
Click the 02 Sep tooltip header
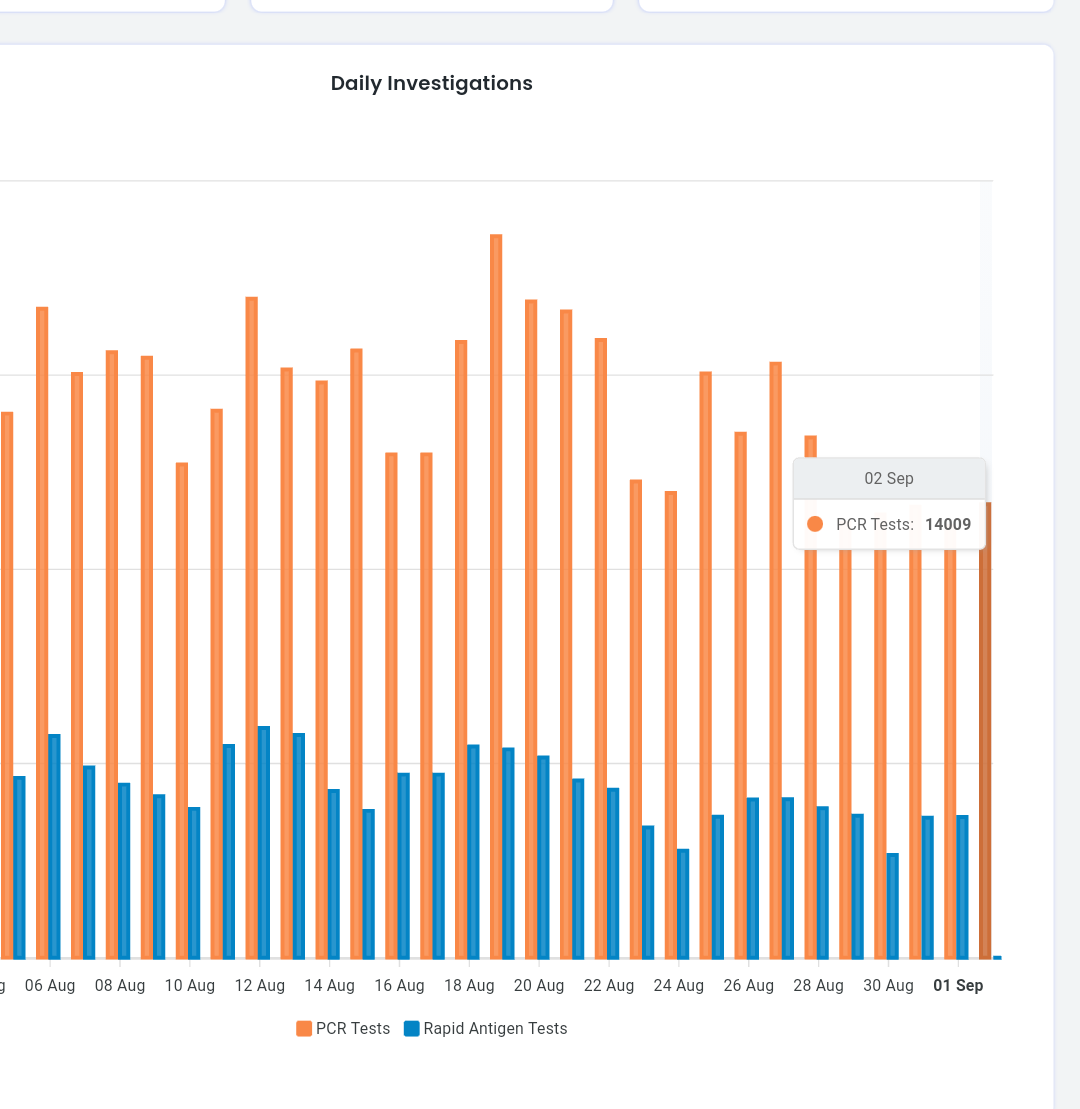(889, 479)
